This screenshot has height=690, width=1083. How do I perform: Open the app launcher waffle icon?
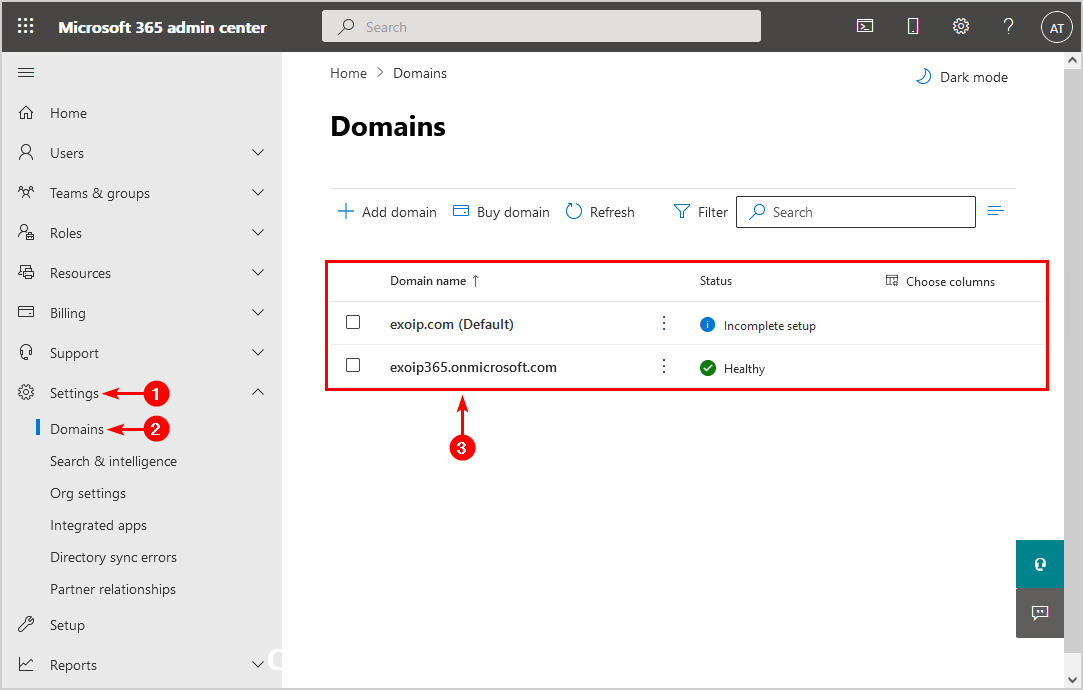pos(26,26)
